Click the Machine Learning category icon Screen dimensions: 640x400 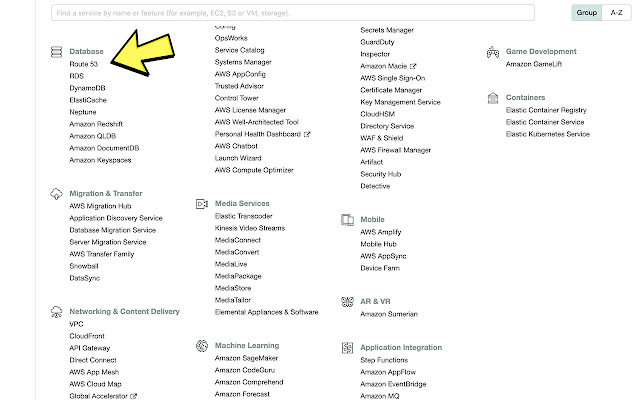202,345
